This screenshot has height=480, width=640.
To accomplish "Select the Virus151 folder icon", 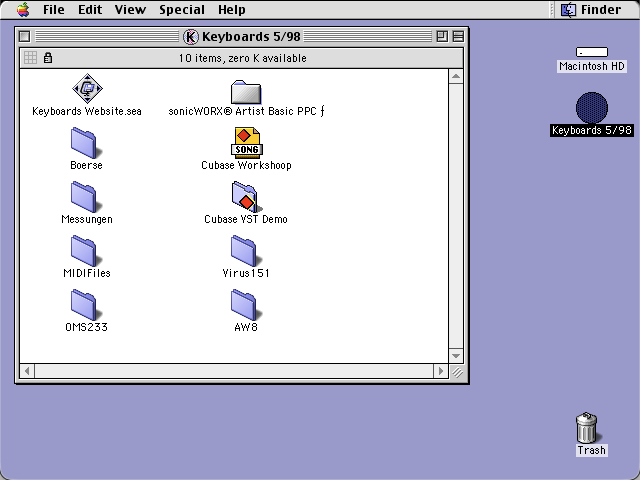I will [x=245, y=251].
